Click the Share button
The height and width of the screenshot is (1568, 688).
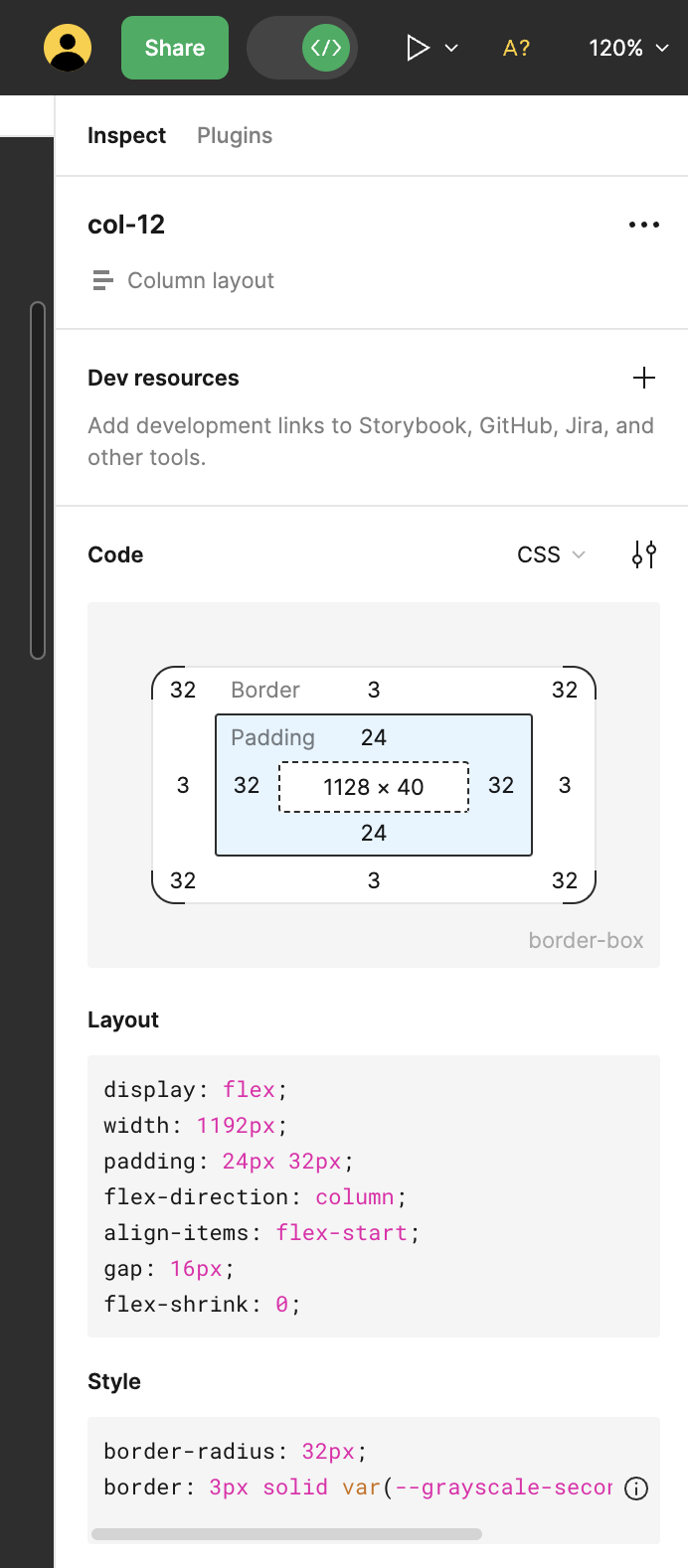tap(175, 48)
